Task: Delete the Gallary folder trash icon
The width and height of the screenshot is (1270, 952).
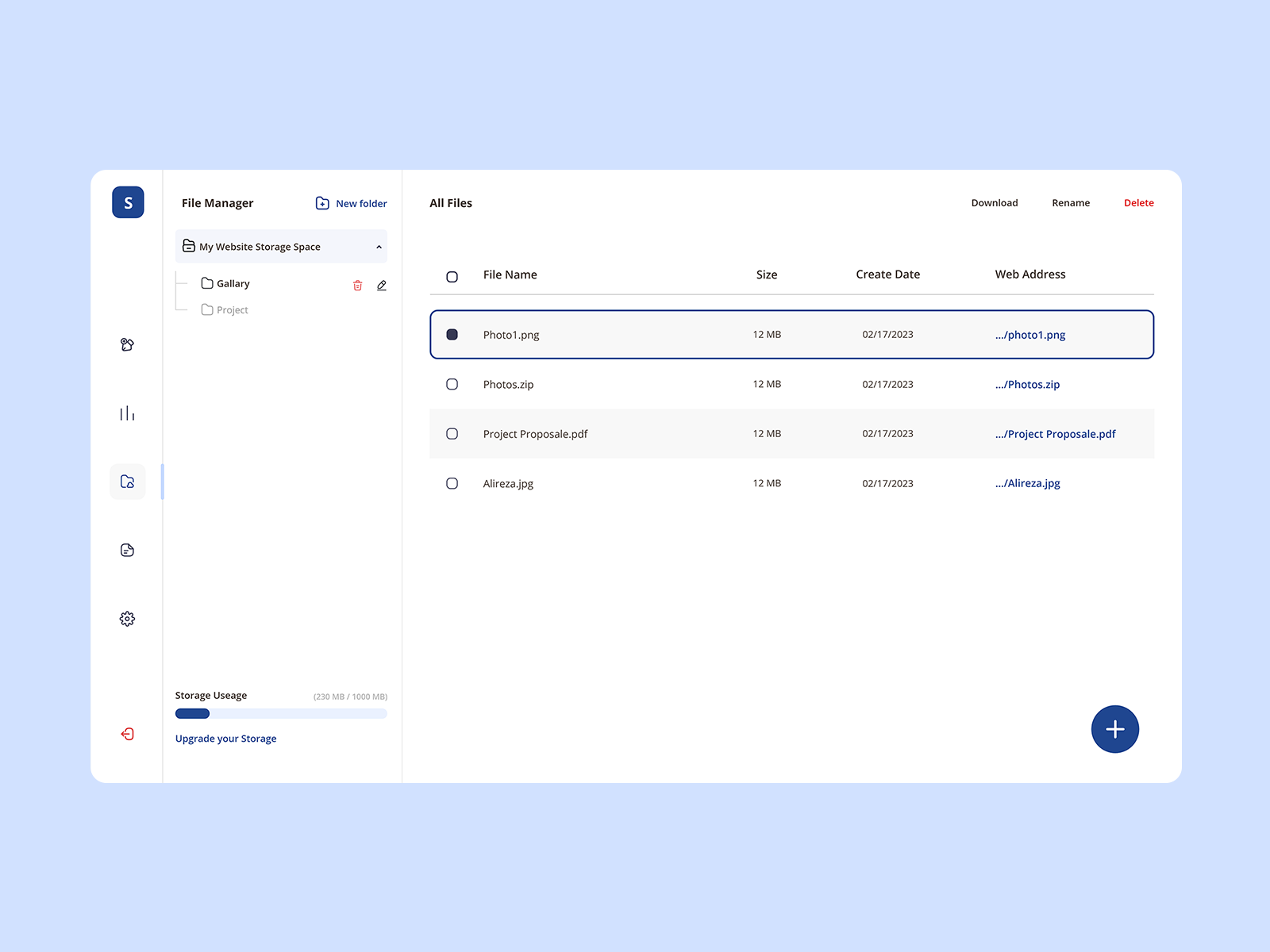Action: tap(358, 286)
